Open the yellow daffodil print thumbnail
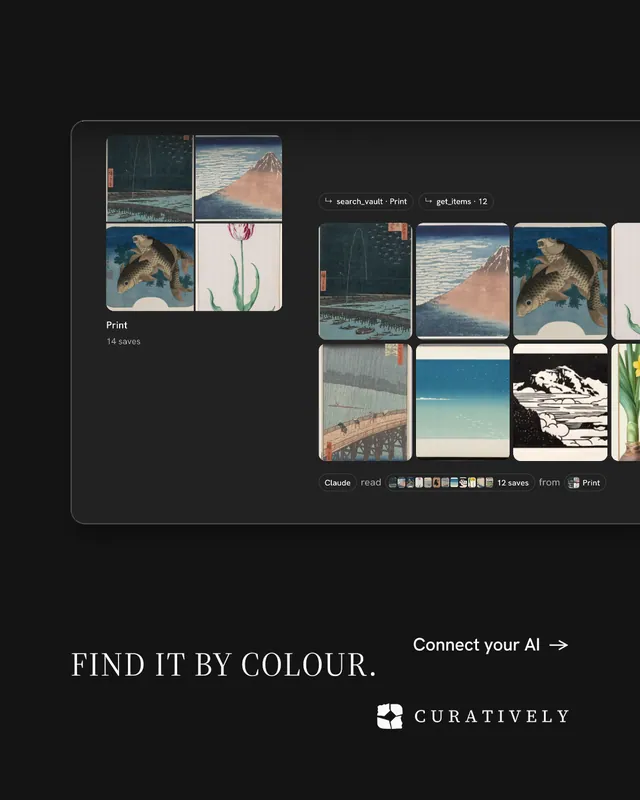Image resolution: width=640 pixels, height=800 pixels. coord(626,402)
